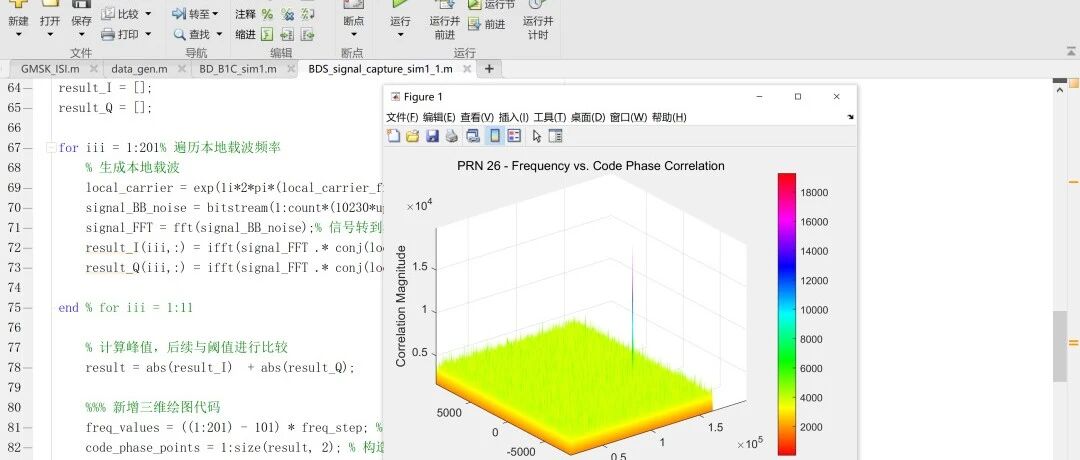Open 插入(I) menu in Figure 1

(514, 118)
